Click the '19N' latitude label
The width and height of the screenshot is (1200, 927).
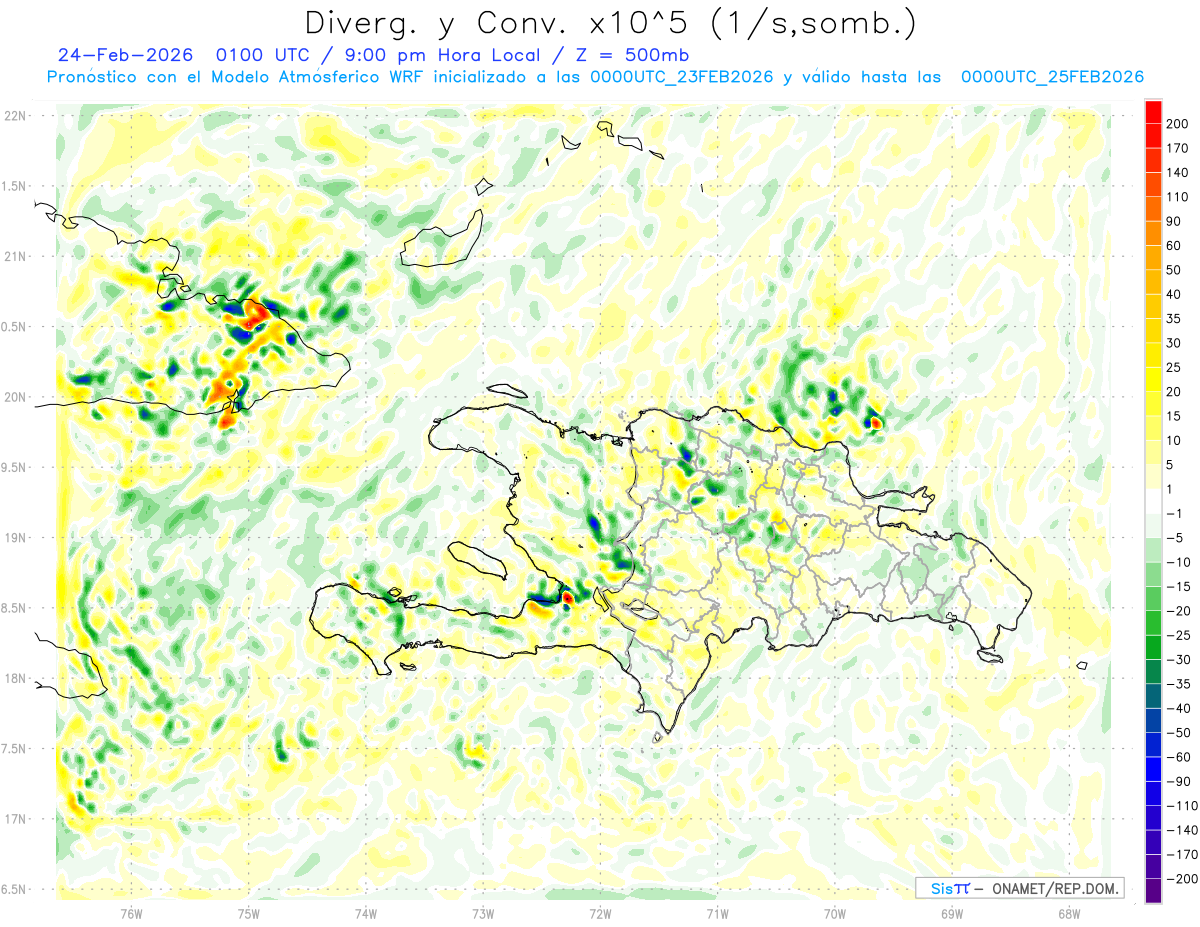(14, 538)
